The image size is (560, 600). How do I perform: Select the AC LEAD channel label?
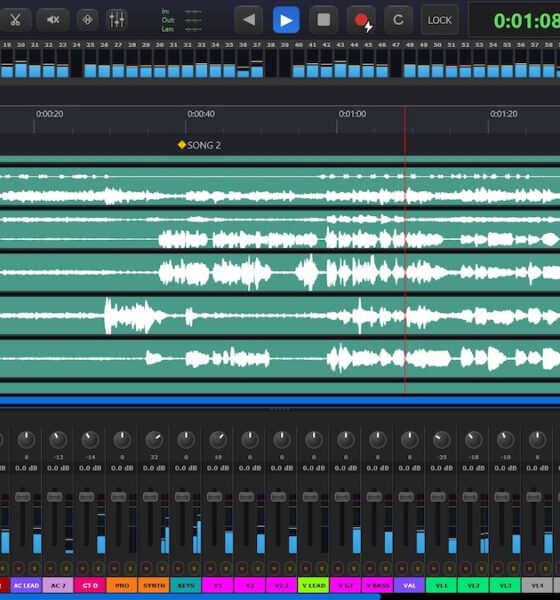tap(26, 585)
